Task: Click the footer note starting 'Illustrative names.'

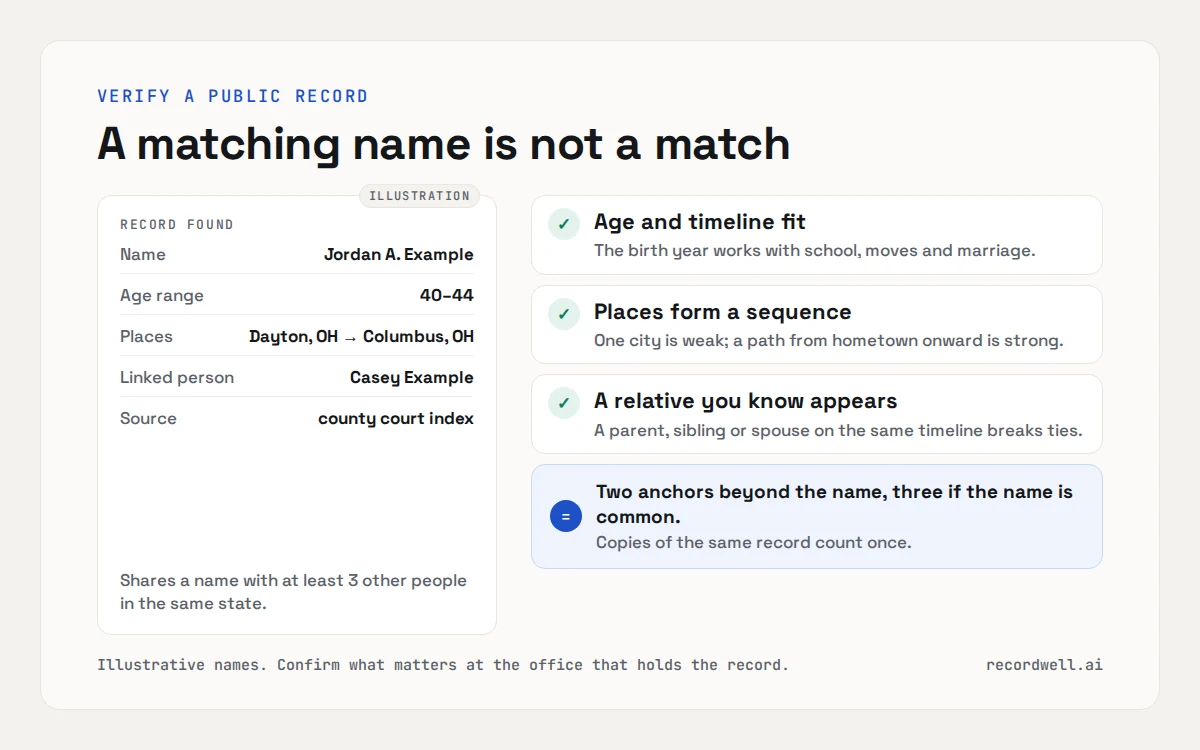Action: [443, 665]
